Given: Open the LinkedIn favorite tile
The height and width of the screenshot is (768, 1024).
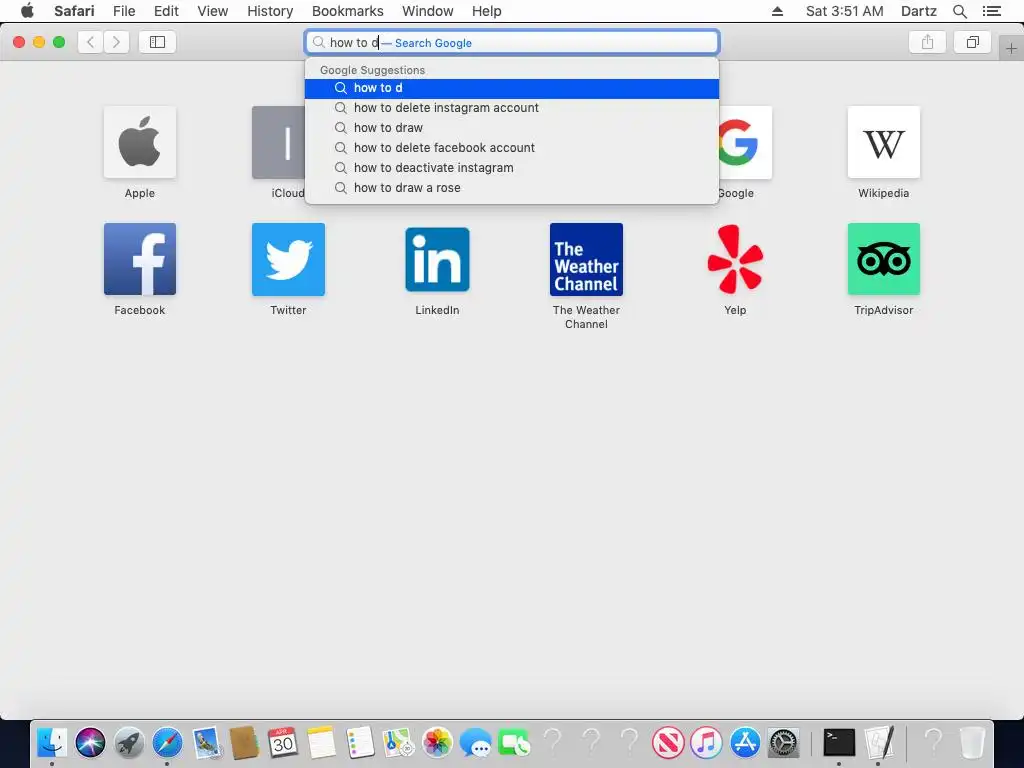Looking at the screenshot, I should point(437,259).
